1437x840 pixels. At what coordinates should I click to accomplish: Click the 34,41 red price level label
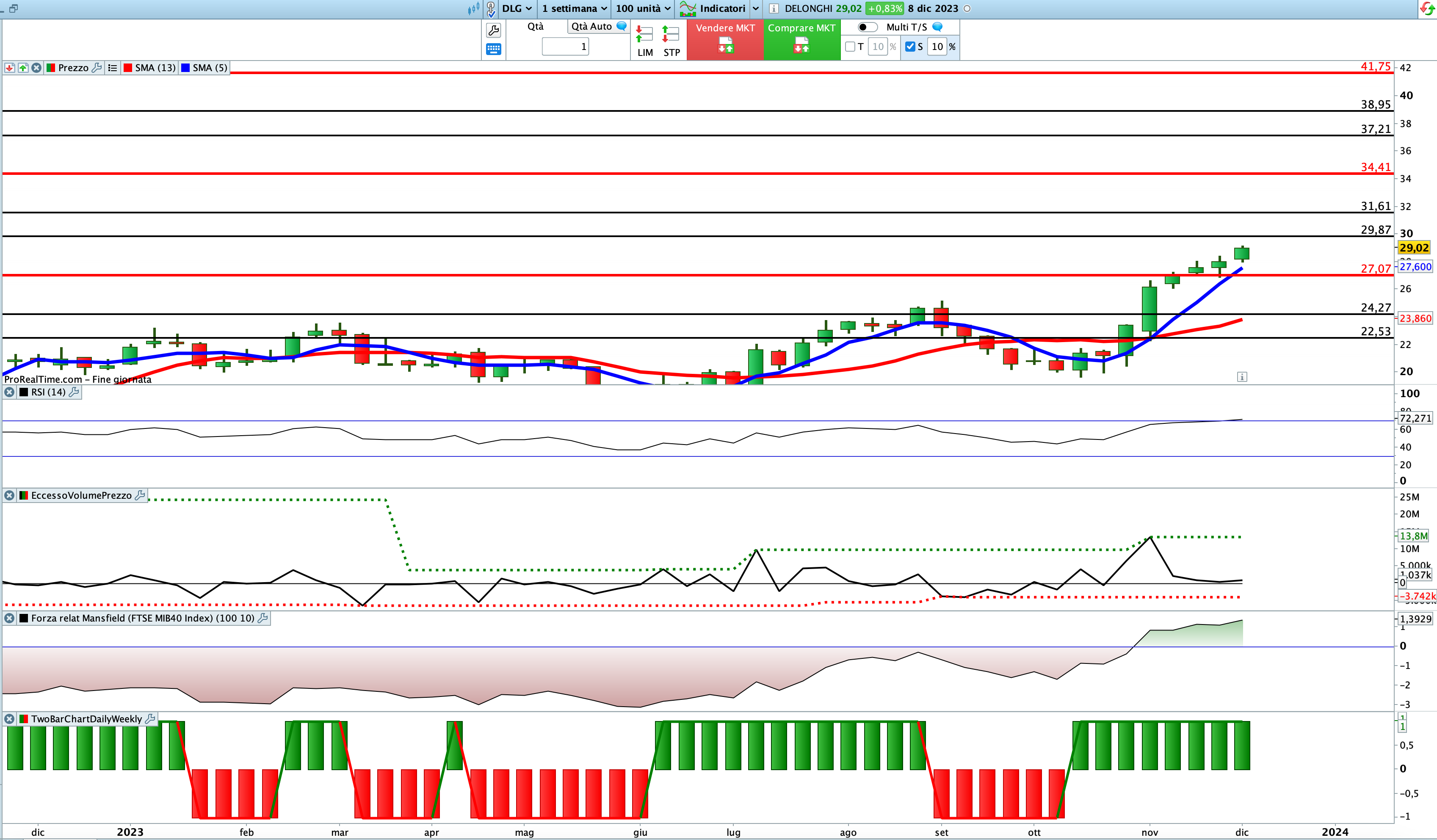pos(1376,167)
